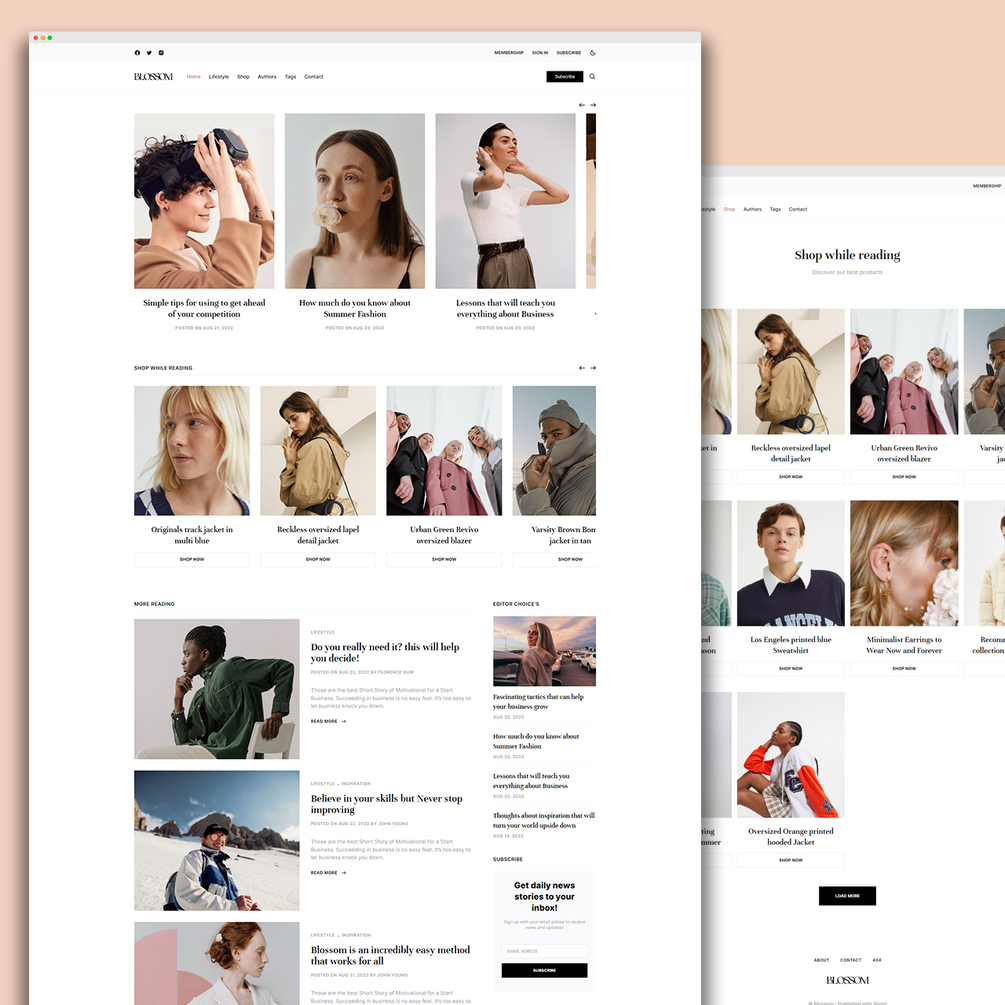Open Oversized Orange hooded Jacket product image
Screen dimensions: 1005x1005
point(791,755)
